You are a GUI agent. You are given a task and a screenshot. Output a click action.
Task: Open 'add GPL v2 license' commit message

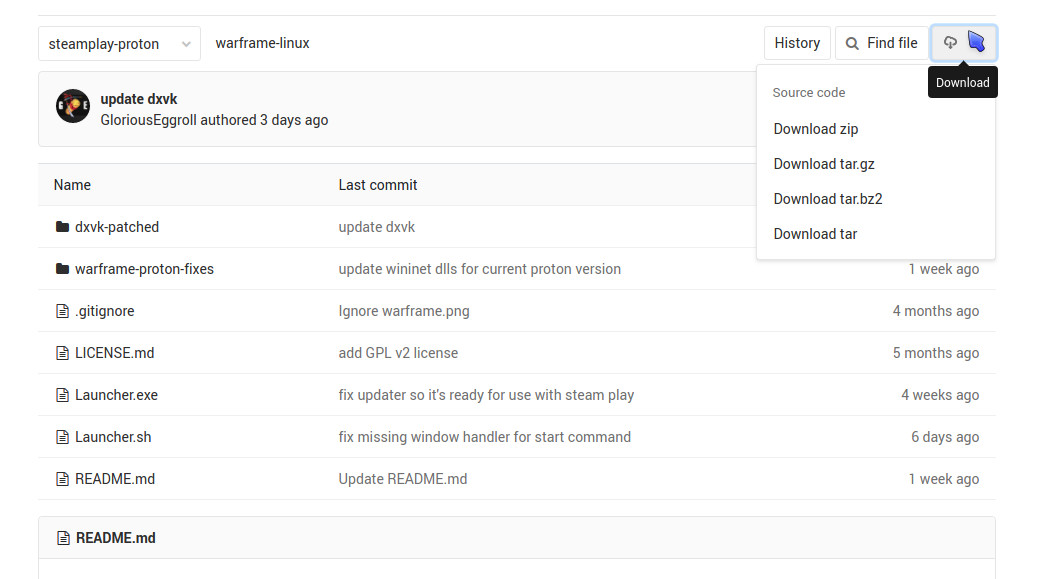click(x=398, y=353)
